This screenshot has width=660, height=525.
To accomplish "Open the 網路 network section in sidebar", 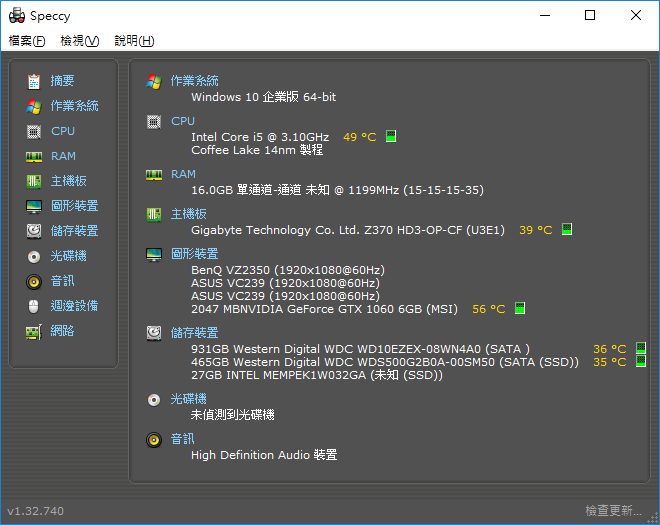I will (62, 331).
